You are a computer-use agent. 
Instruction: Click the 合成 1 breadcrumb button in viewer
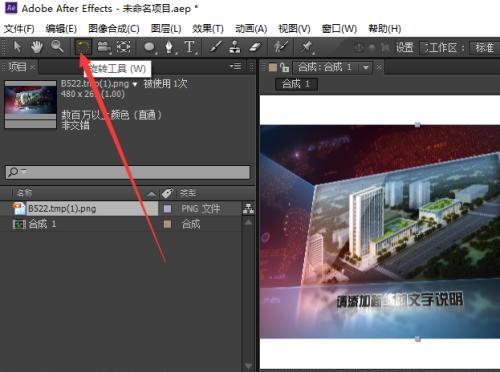[296, 84]
